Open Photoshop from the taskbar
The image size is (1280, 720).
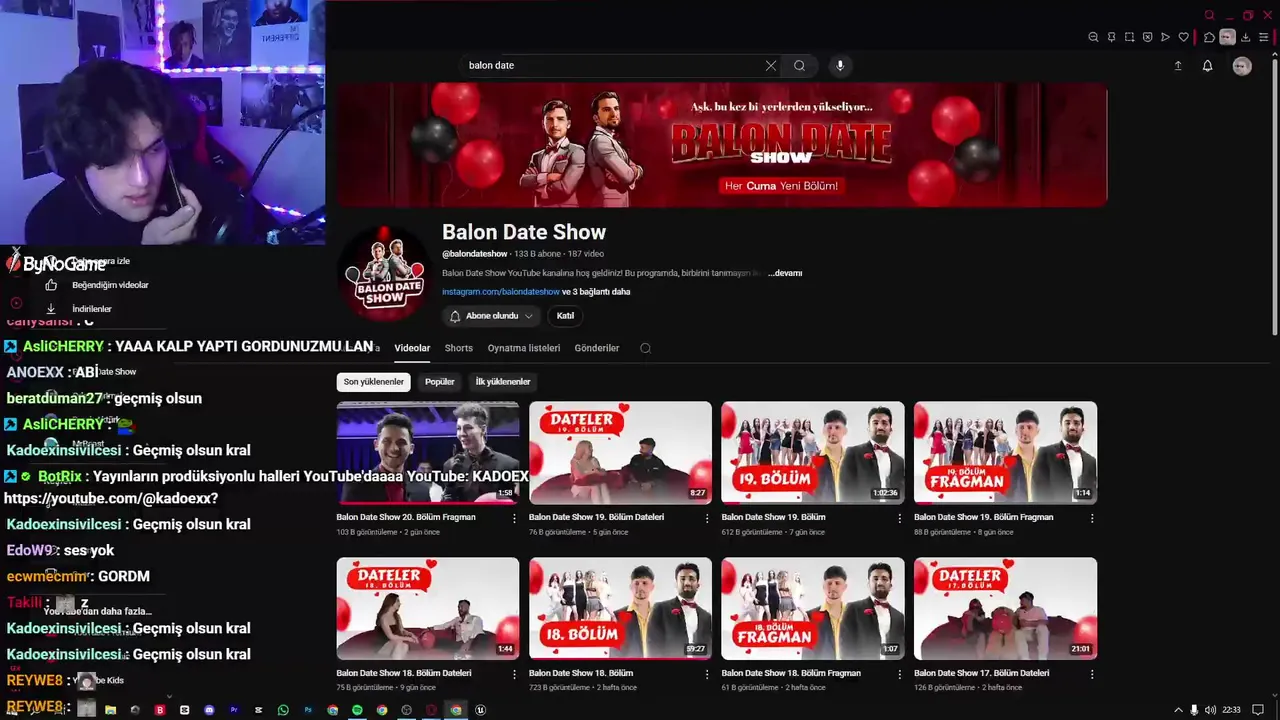tap(308, 710)
